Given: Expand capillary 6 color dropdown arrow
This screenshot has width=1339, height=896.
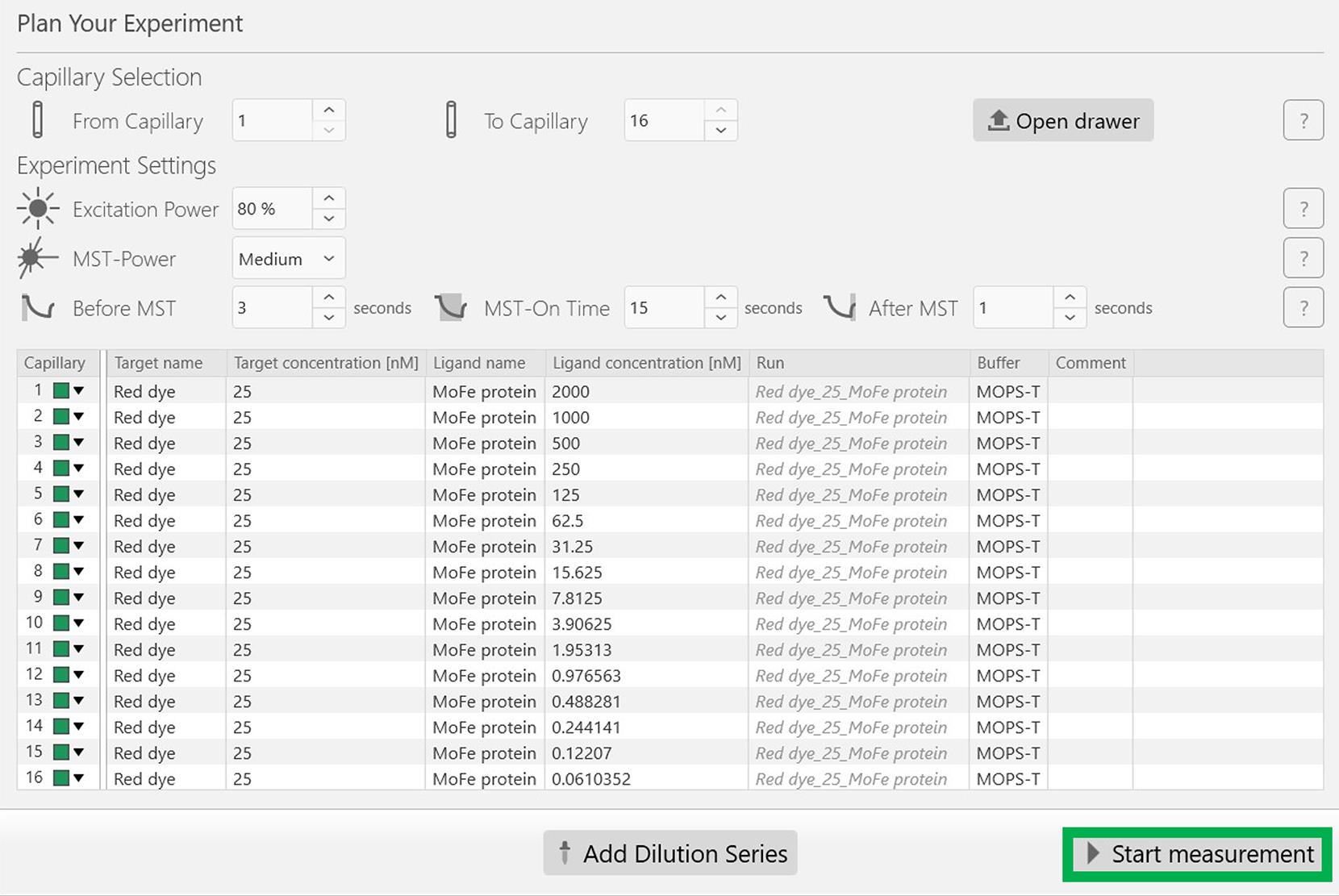Looking at the screenshot, I should (x=79, y=519).
